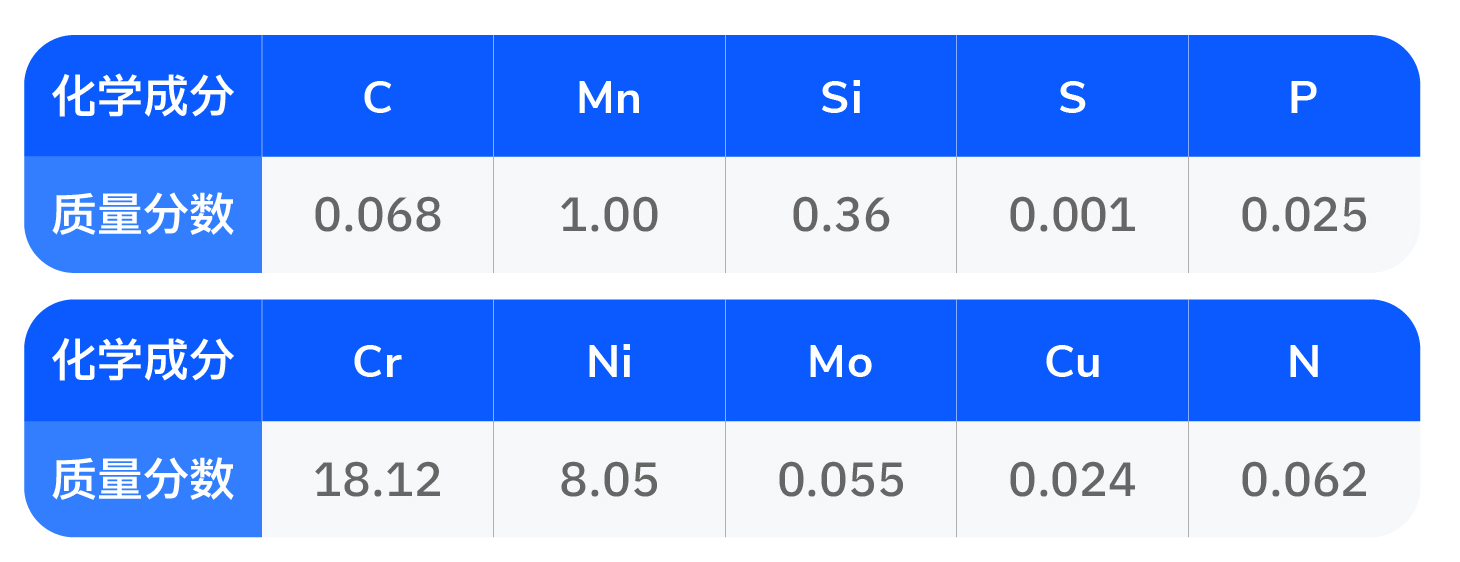Click the 0.001 value cell
Screen dimensions: 1460x562
(x=1072, y=215)
